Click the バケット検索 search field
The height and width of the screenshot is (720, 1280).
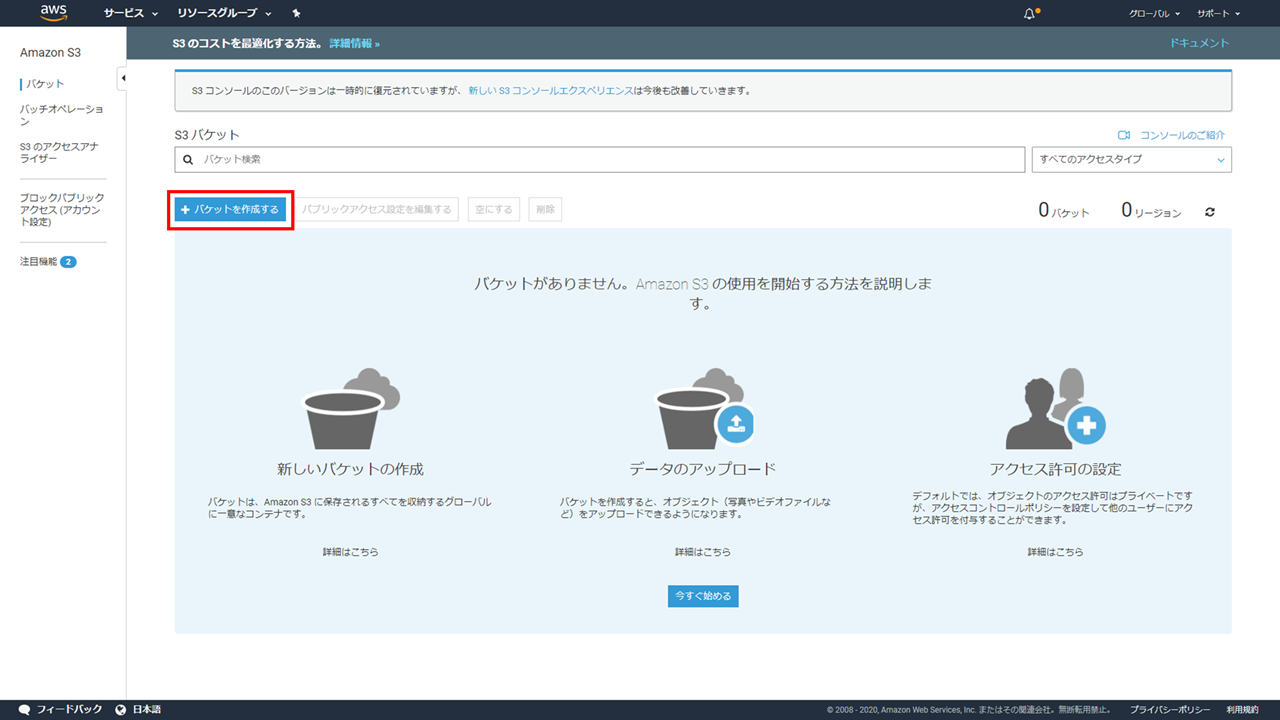point(600,160)
